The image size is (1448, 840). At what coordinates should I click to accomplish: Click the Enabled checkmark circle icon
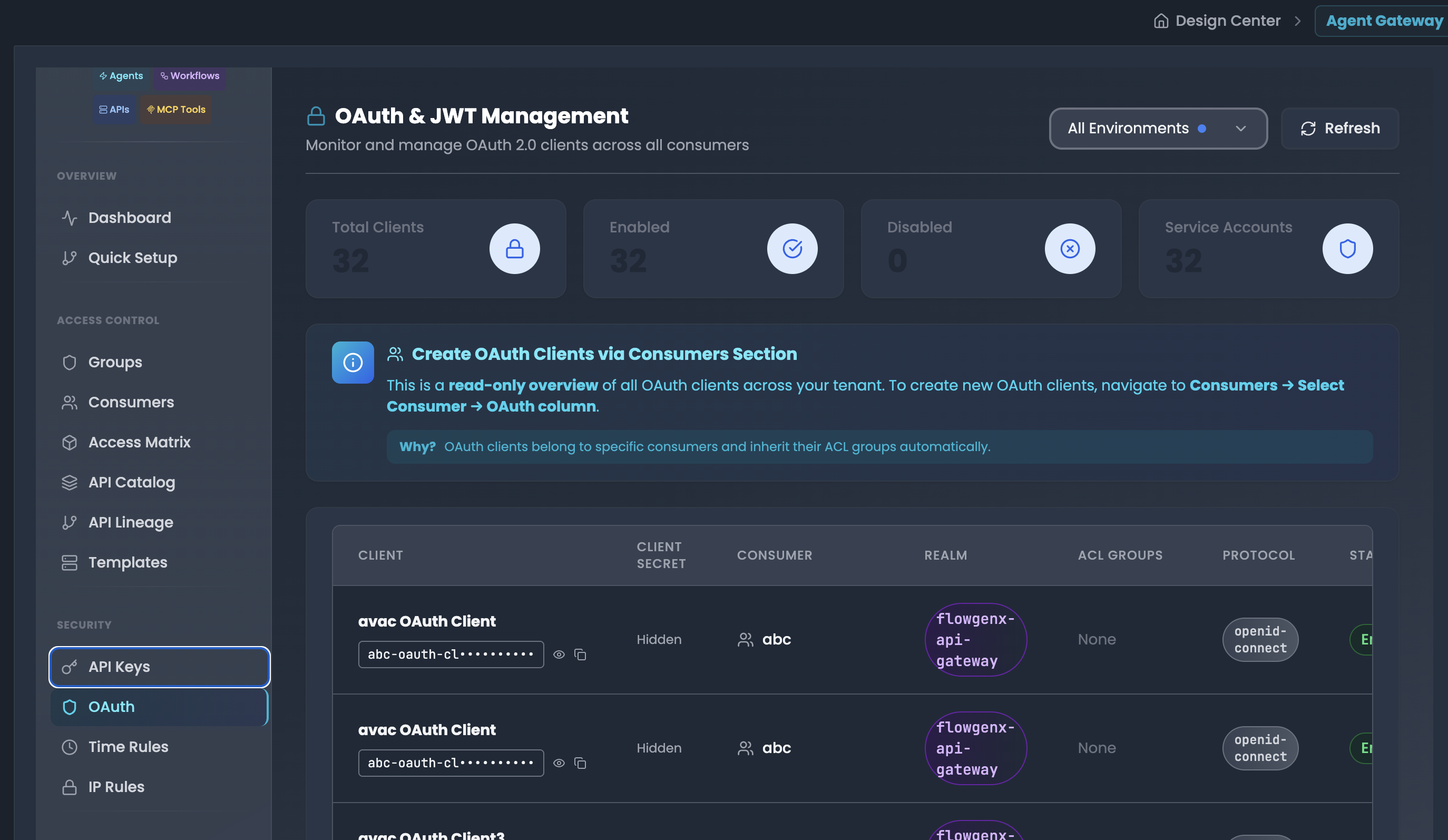pos(792,249)
